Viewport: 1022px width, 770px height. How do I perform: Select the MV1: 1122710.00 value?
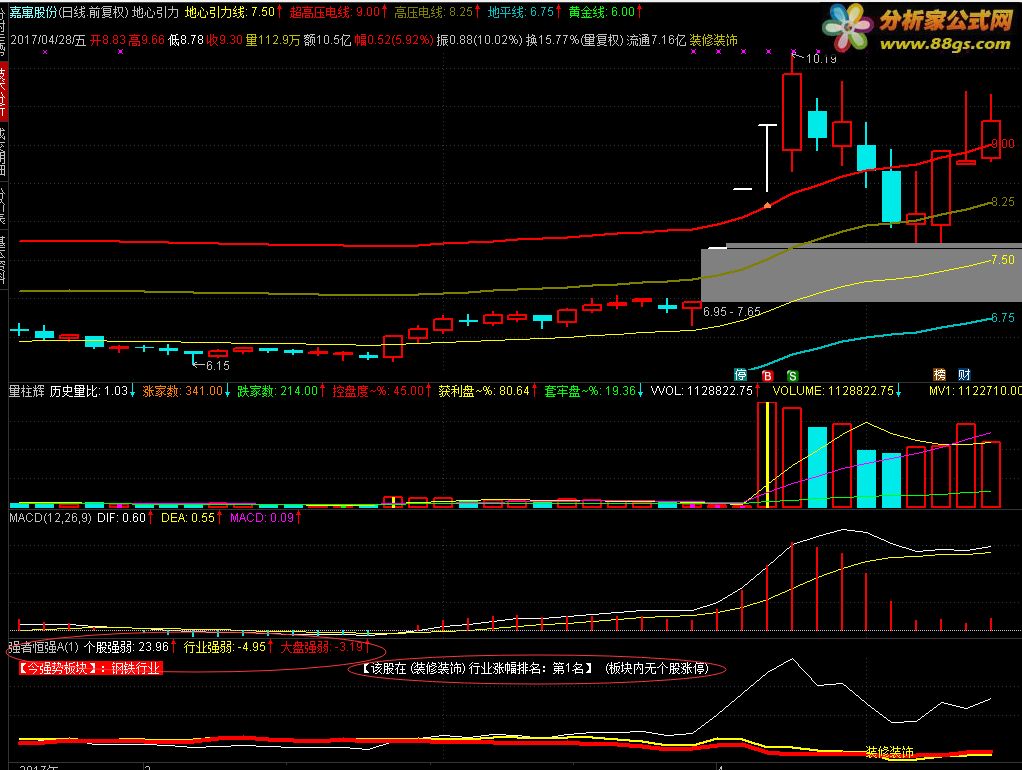[x=975, y=391]
